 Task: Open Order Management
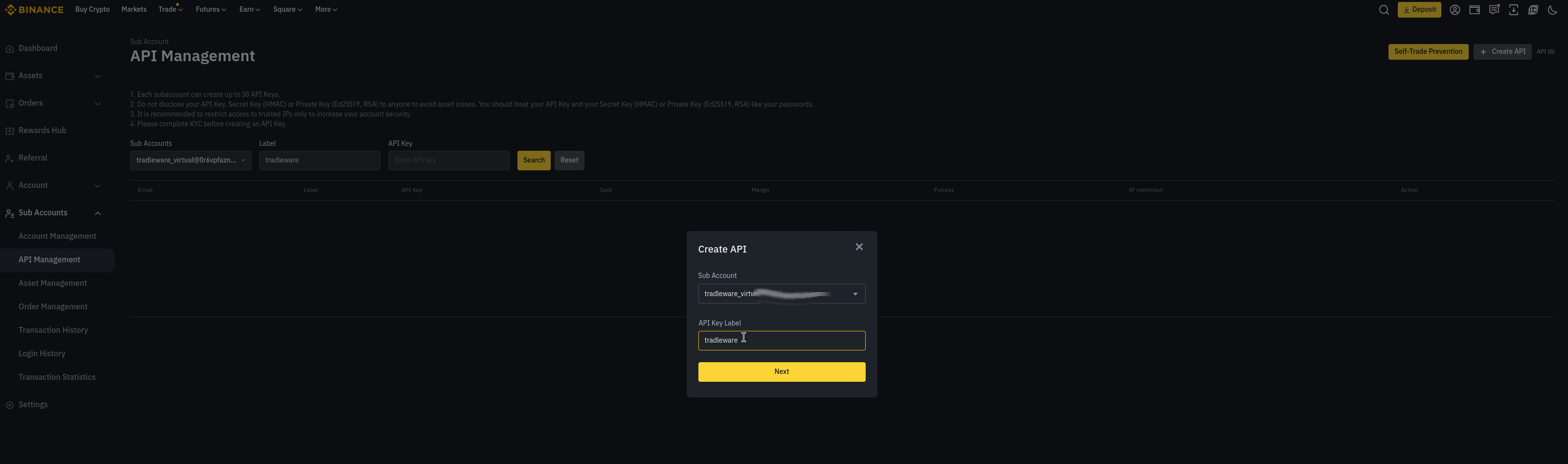coord(57,307)
